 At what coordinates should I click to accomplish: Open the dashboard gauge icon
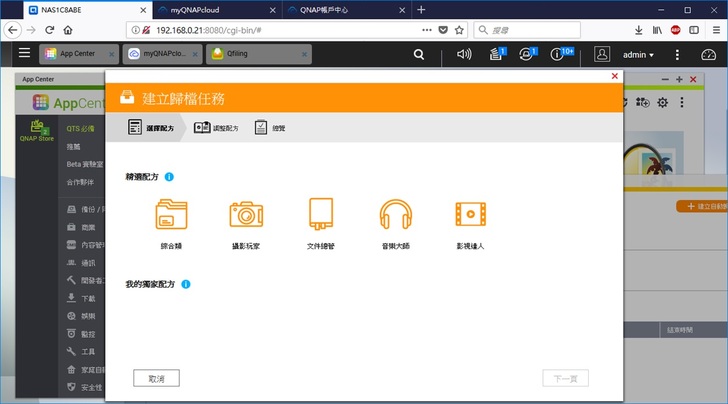[x=709, y=54]
